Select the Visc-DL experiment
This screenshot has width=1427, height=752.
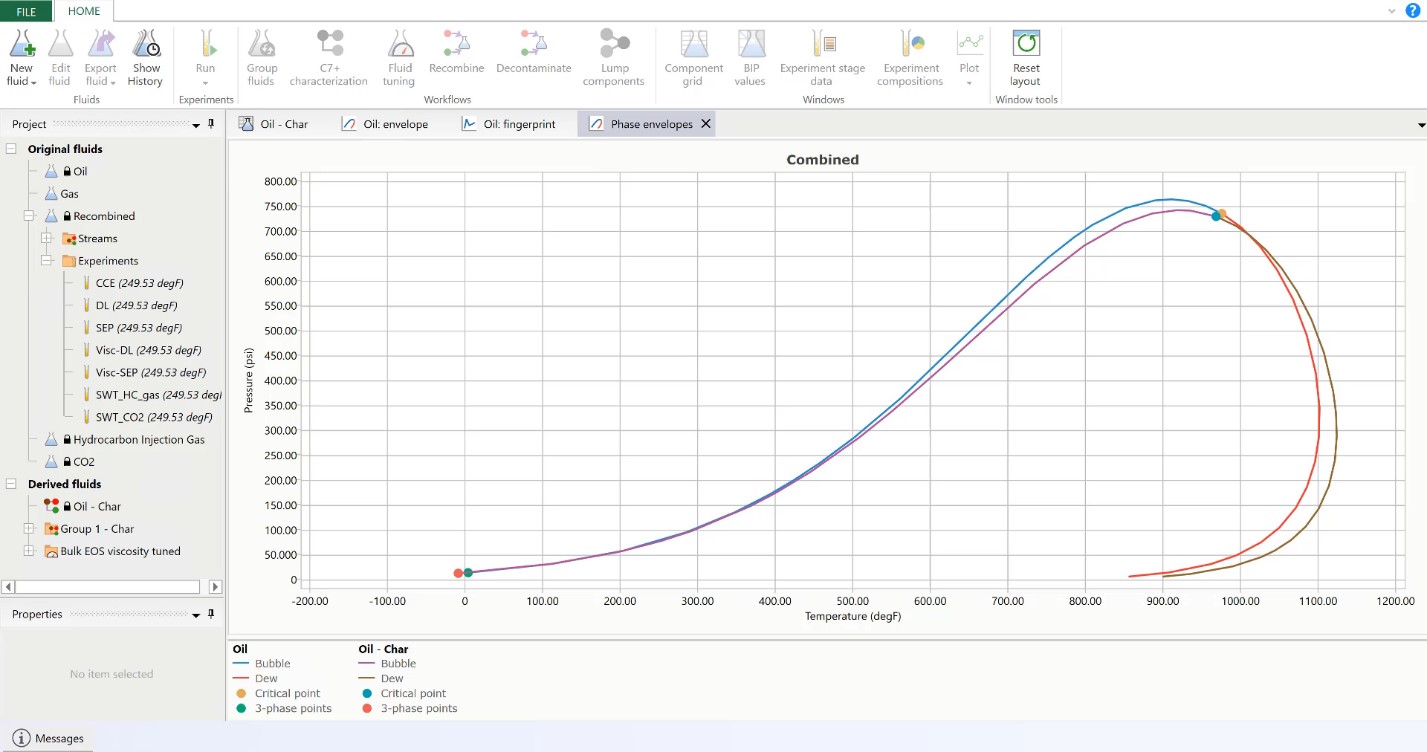[x=148, y=350]
